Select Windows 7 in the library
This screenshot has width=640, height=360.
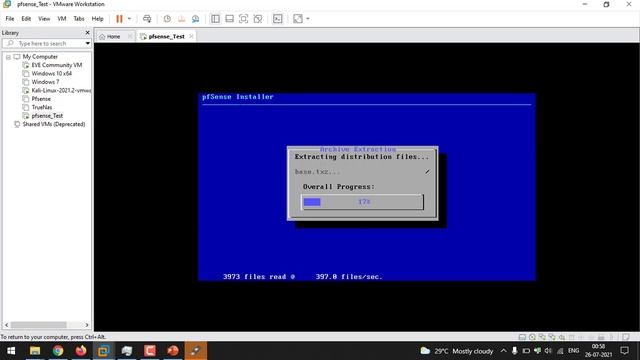(x=45, y=82)
